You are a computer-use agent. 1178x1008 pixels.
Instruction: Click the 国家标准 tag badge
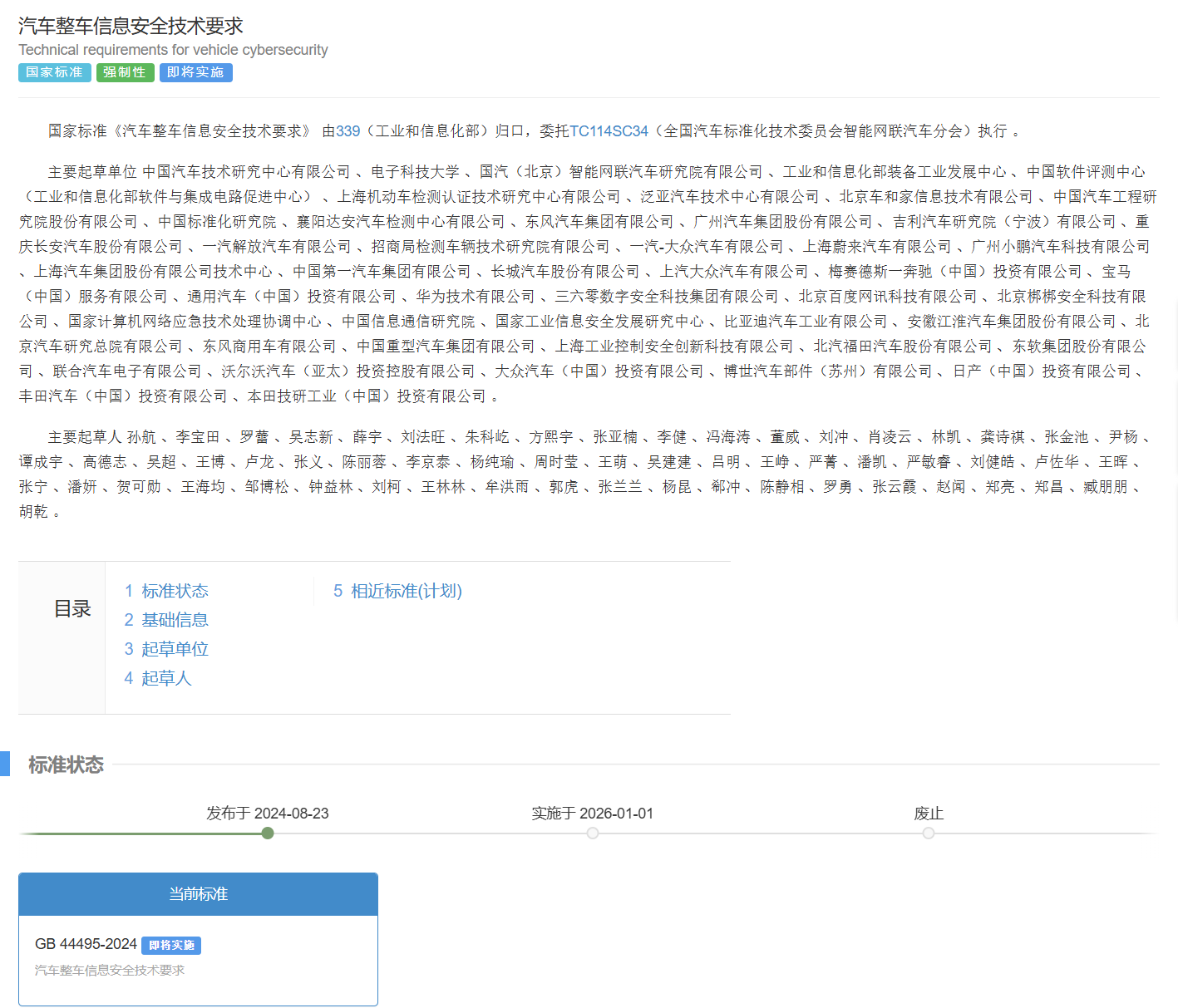pos(55,72)
